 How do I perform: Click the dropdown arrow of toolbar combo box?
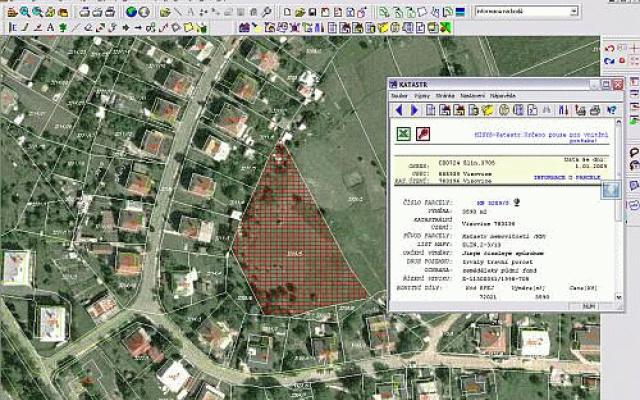pos(574,11)
